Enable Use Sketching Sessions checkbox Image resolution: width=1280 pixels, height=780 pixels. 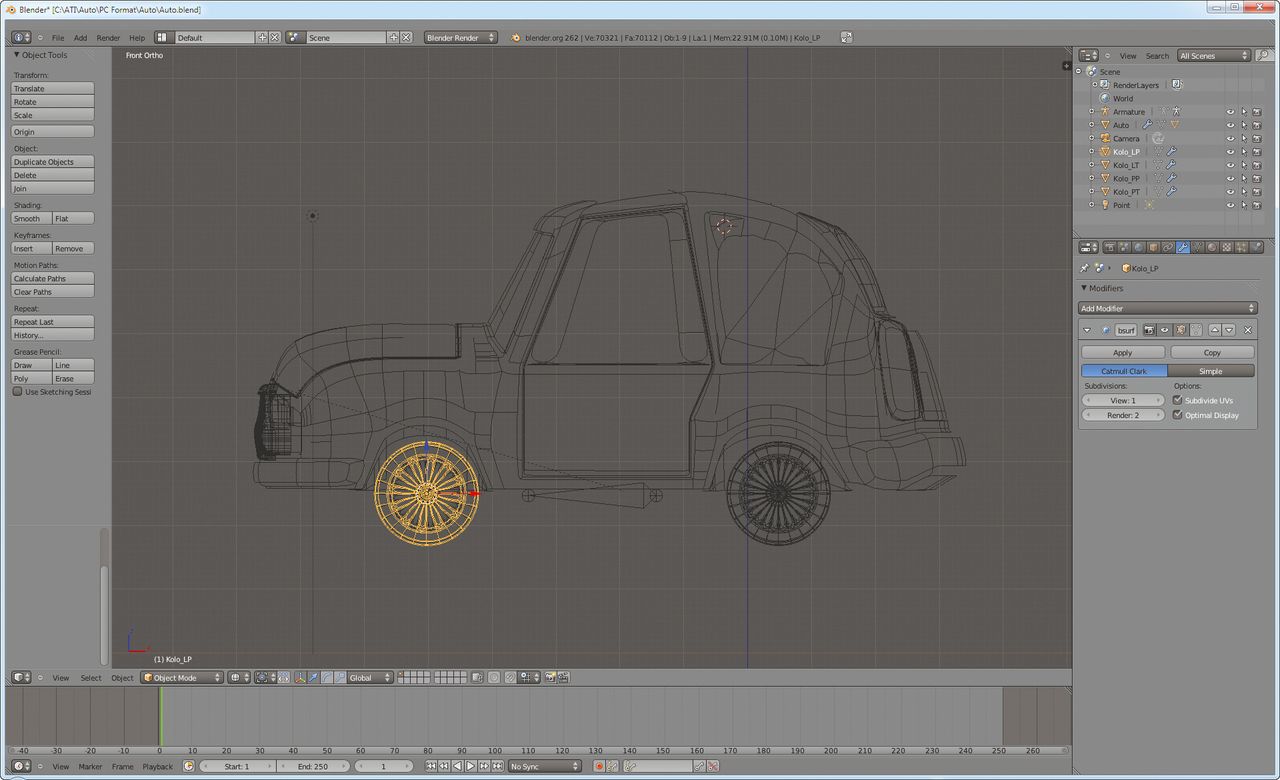point(17,392)
